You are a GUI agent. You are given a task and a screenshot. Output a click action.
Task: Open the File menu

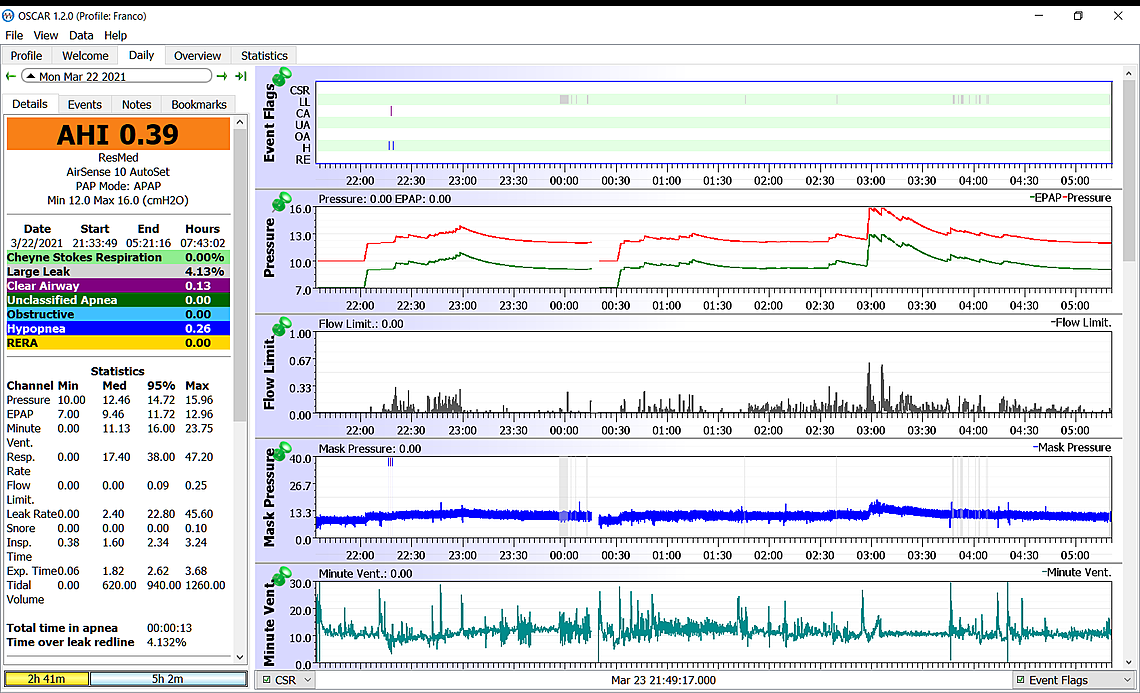click(14, 35)
